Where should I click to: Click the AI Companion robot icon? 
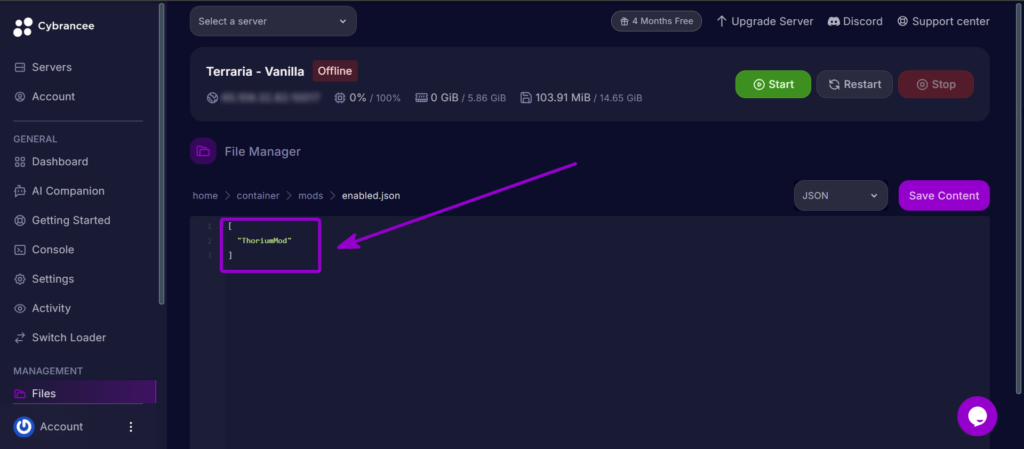20,191
